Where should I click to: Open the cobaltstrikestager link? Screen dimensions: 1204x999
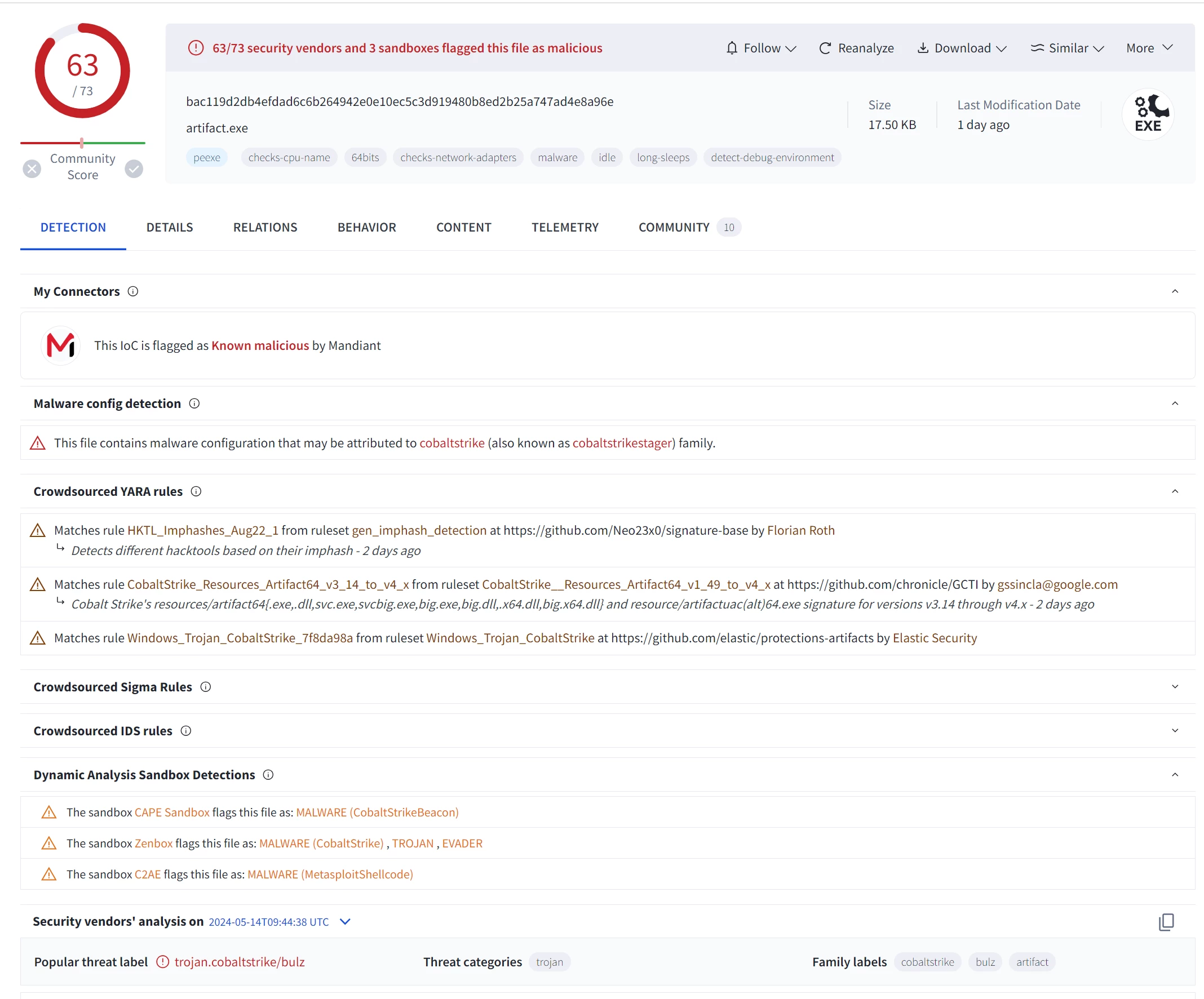pyautogui.click(x=622, y=443)
